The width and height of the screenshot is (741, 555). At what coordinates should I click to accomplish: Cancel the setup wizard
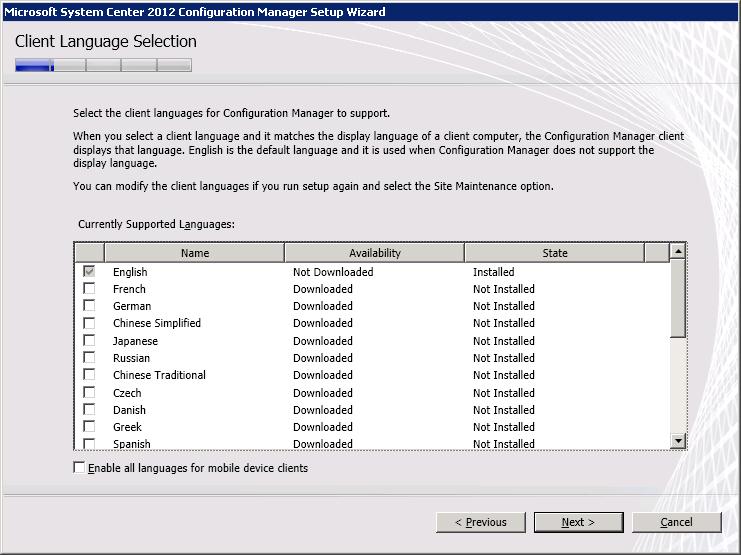(x=676, y=522)
